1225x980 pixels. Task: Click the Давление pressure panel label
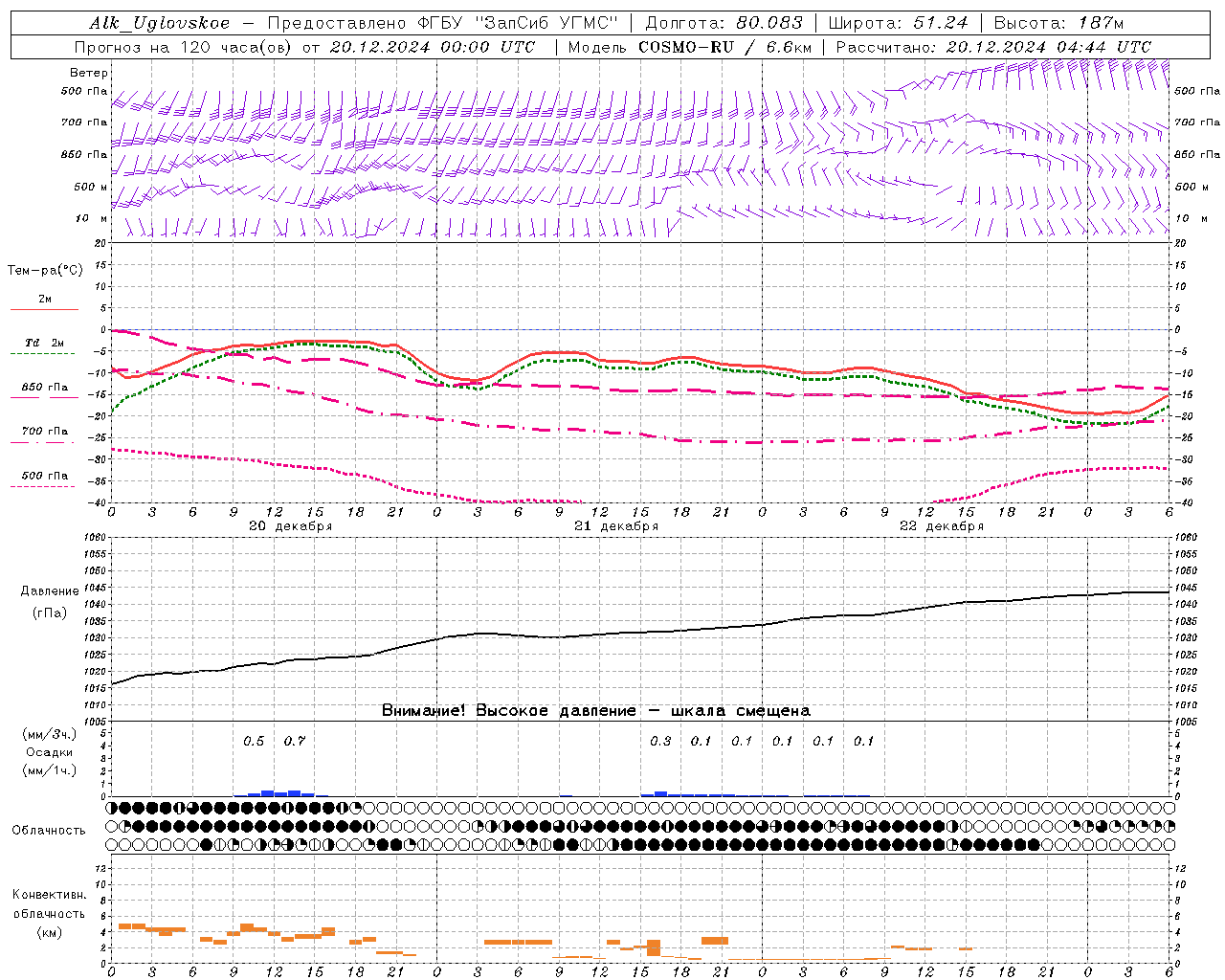50,590
